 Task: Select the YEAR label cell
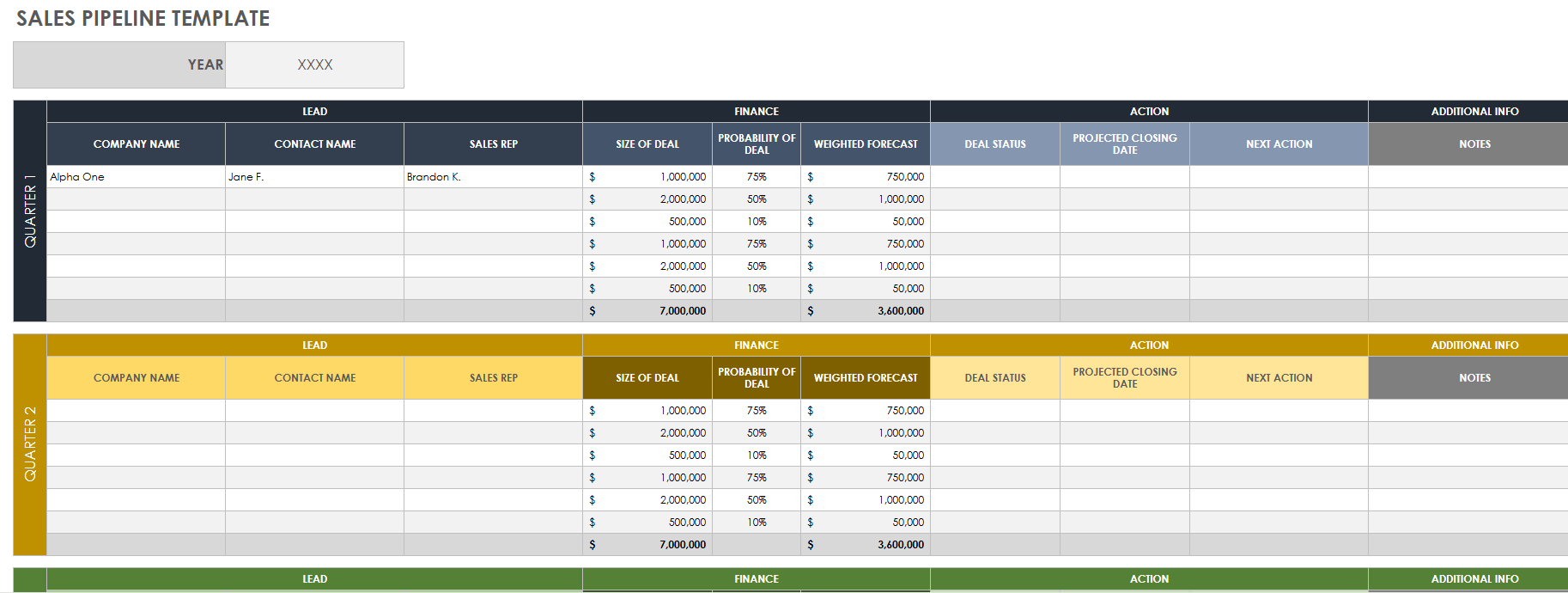tap(119, 65)
